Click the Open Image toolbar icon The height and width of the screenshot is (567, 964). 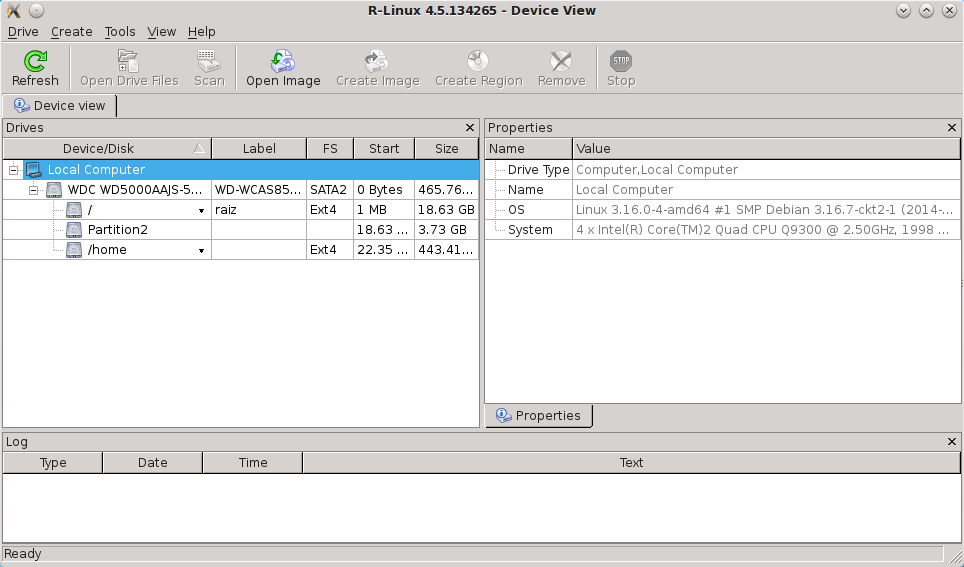(x=283, y=62)
